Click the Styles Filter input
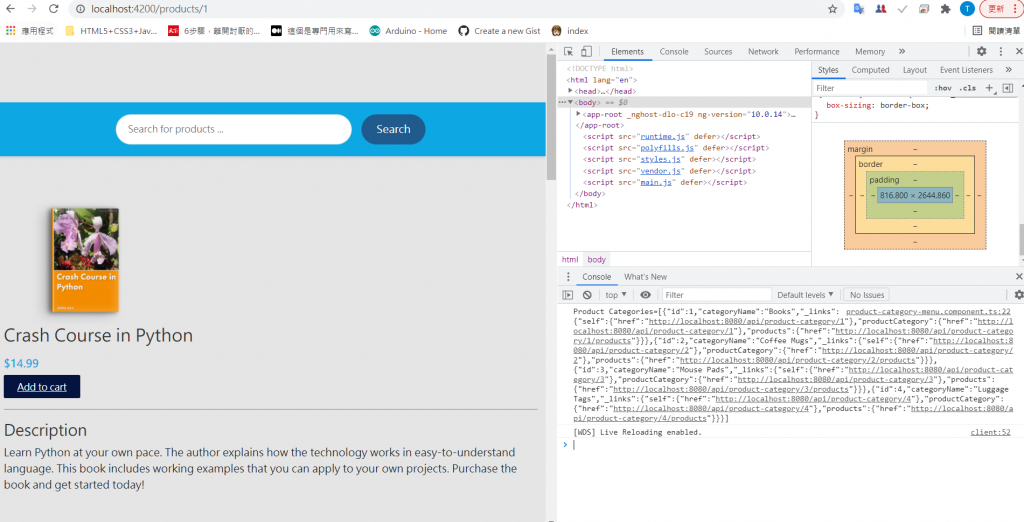This screenshot has height=522, width=1024. (870, 88)
